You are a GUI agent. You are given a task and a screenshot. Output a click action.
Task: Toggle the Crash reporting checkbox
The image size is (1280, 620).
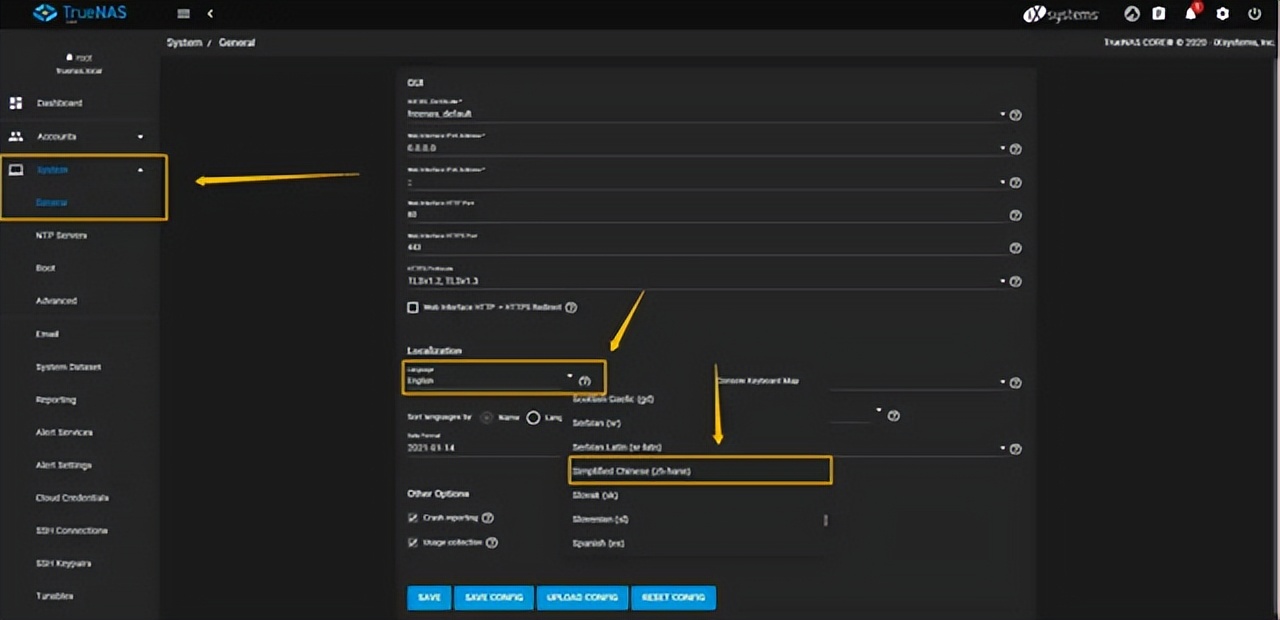[413, 518]
